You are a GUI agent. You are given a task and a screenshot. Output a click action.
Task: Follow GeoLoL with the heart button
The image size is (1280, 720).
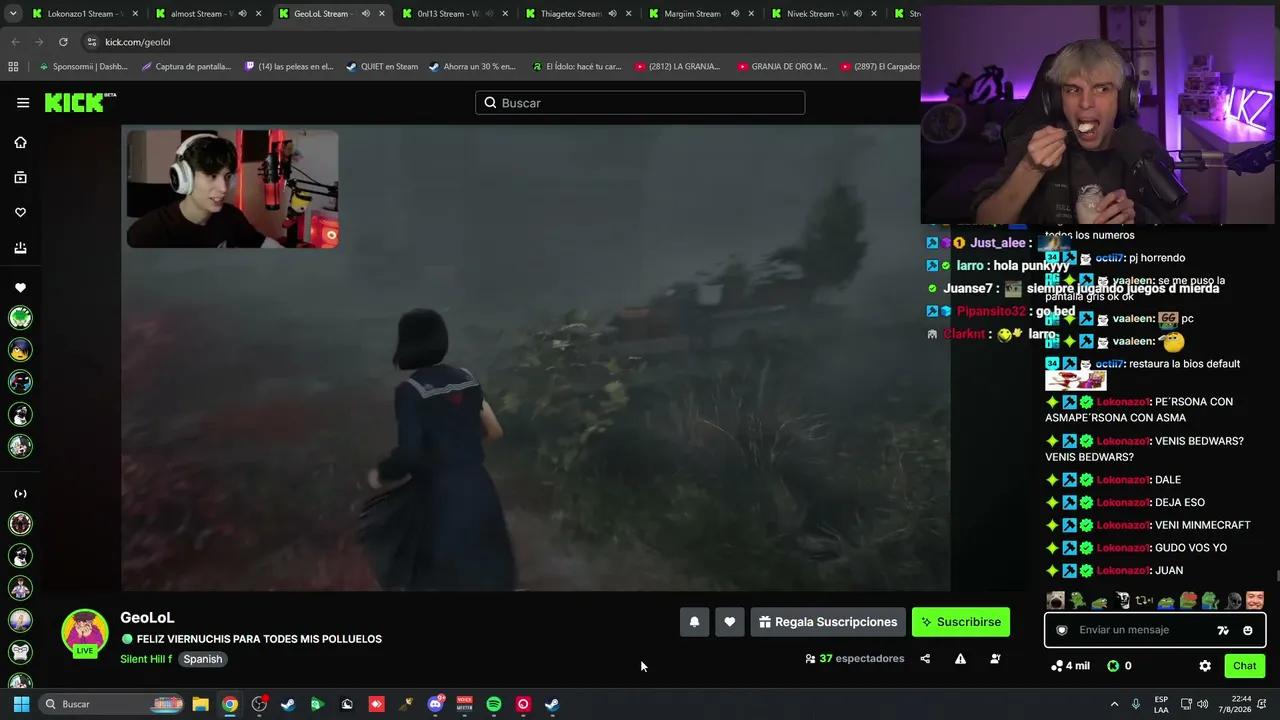pyautogui.click(x=730, y=622)
